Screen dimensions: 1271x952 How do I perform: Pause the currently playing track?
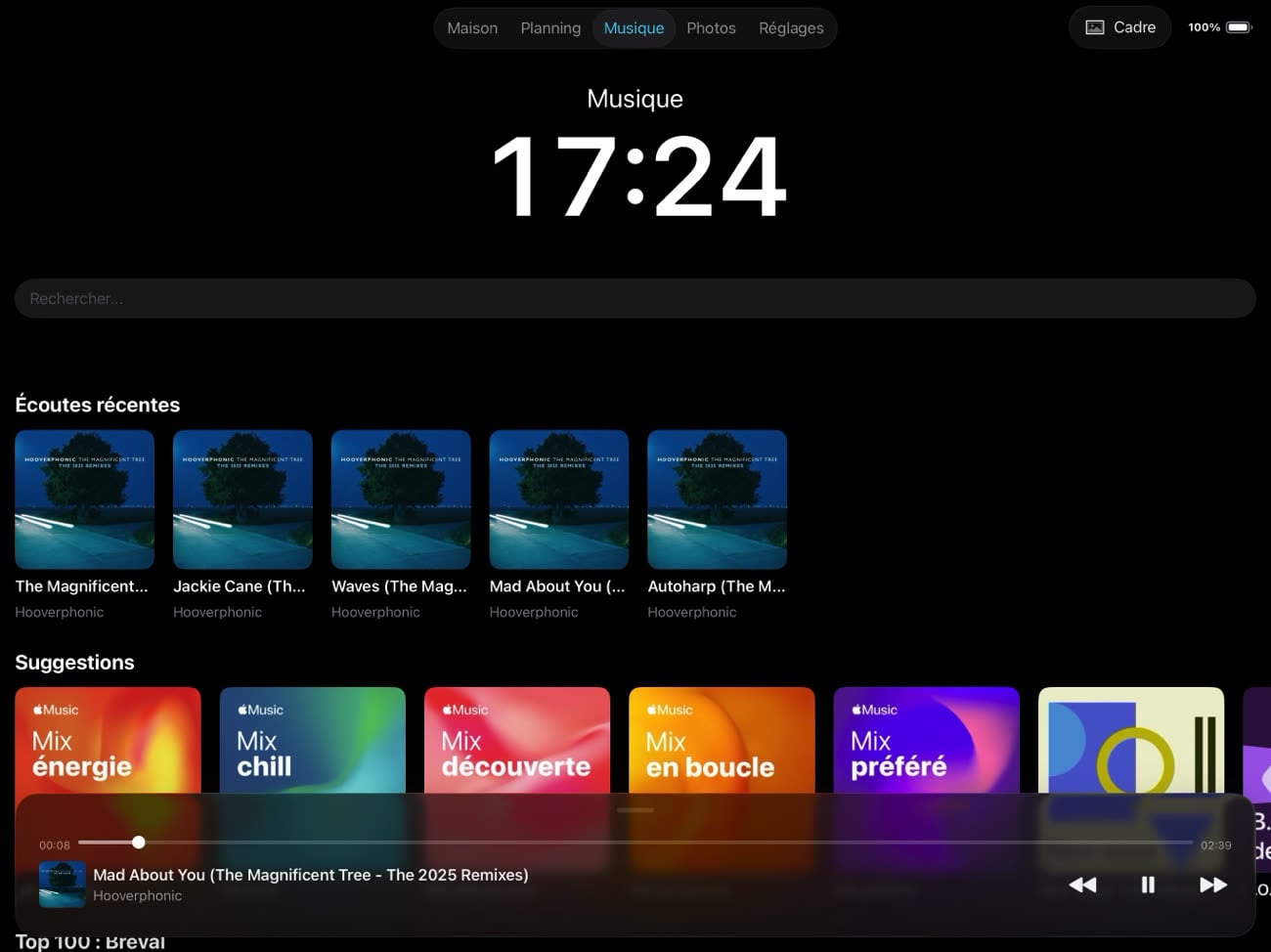tap(1148, 885)
